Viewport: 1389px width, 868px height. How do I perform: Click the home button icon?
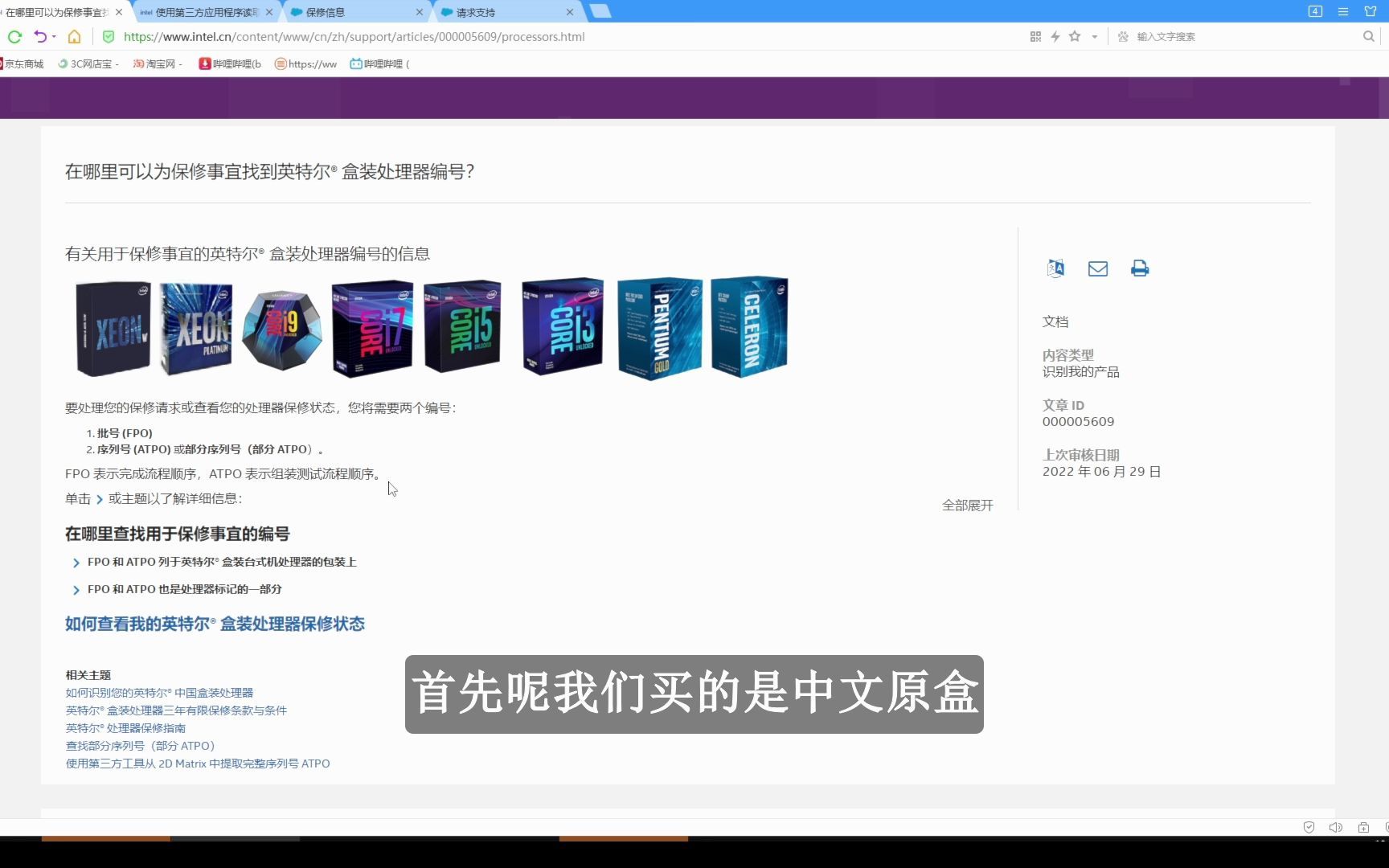(x=75, y=36)
